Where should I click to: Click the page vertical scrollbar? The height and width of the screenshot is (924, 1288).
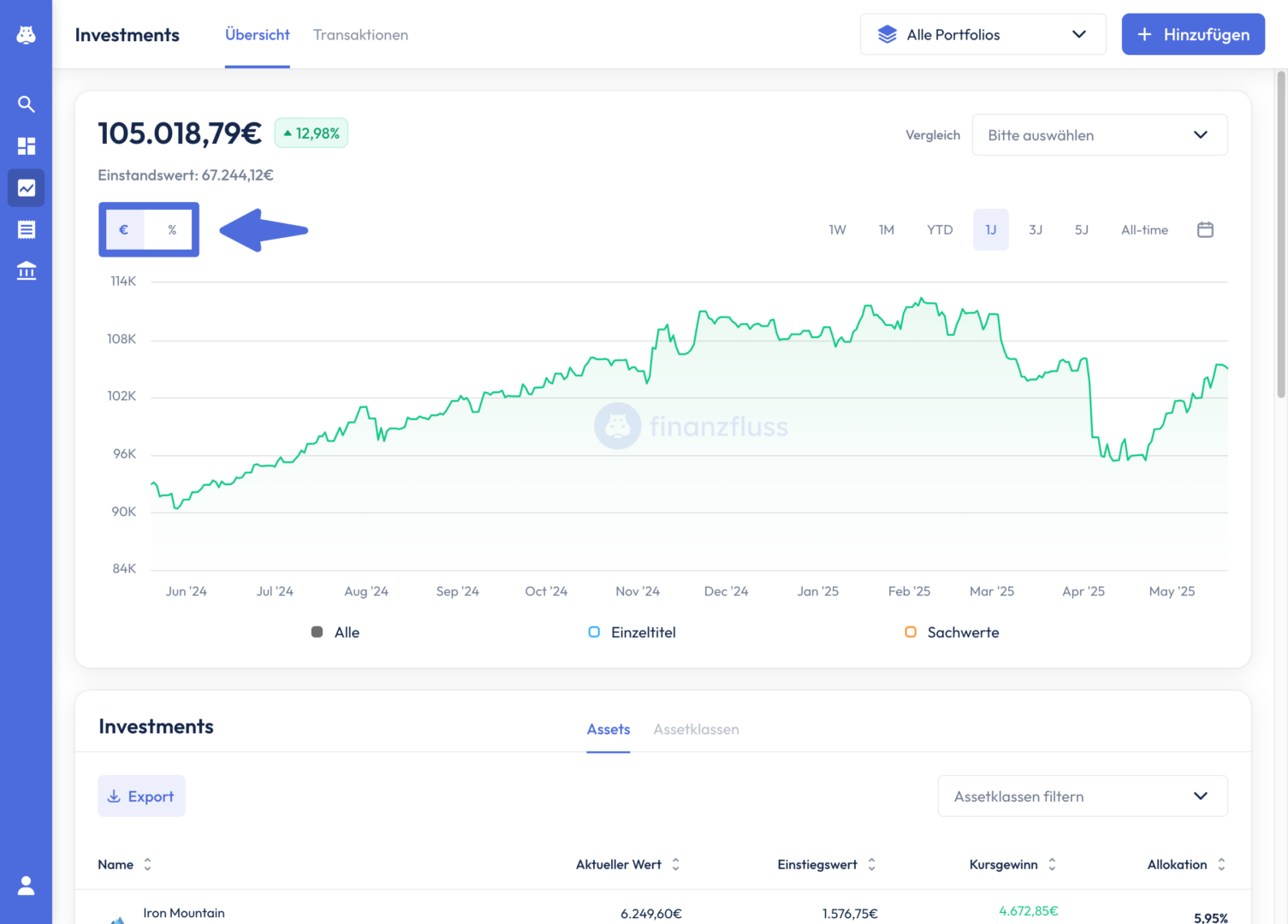click(x=1281, y=235)
